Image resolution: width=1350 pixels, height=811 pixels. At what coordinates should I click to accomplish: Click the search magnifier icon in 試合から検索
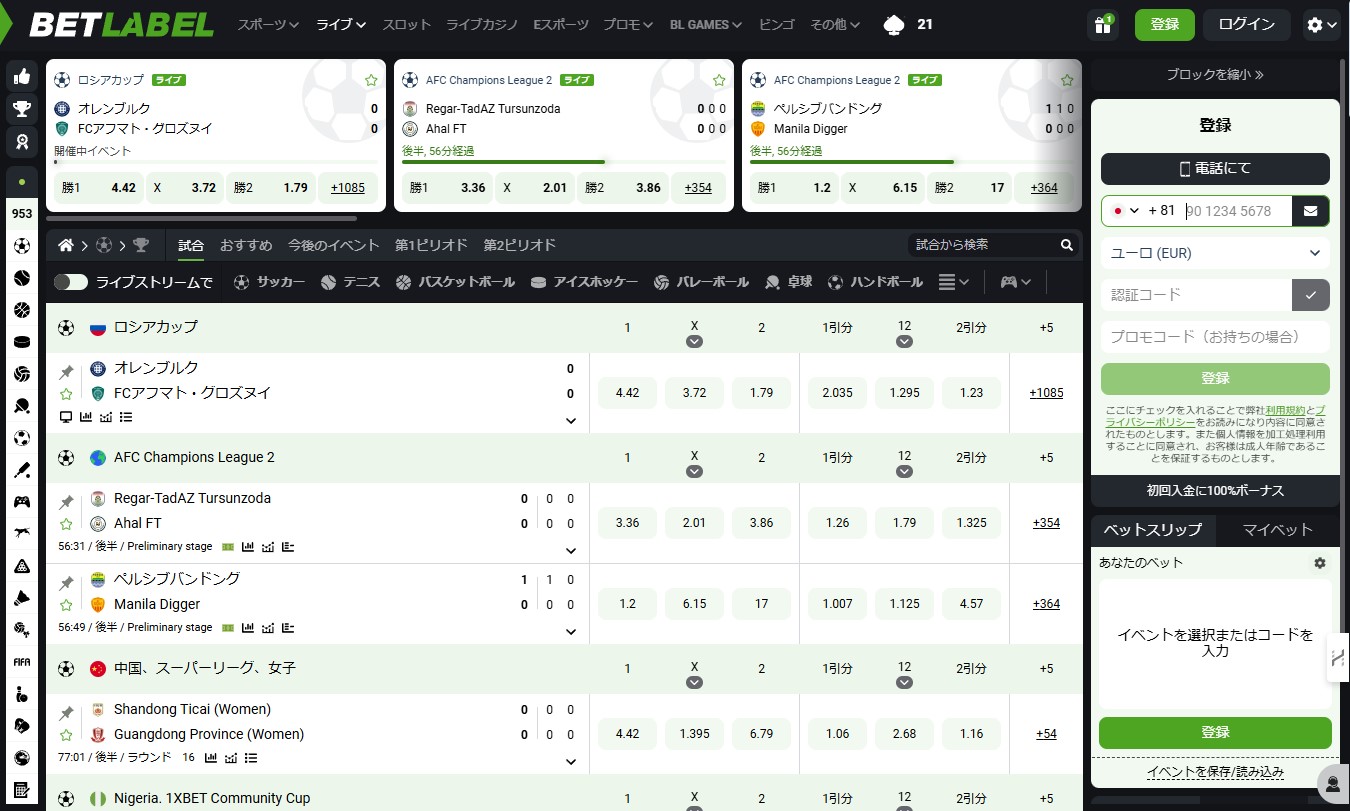tap(1067, 245)
